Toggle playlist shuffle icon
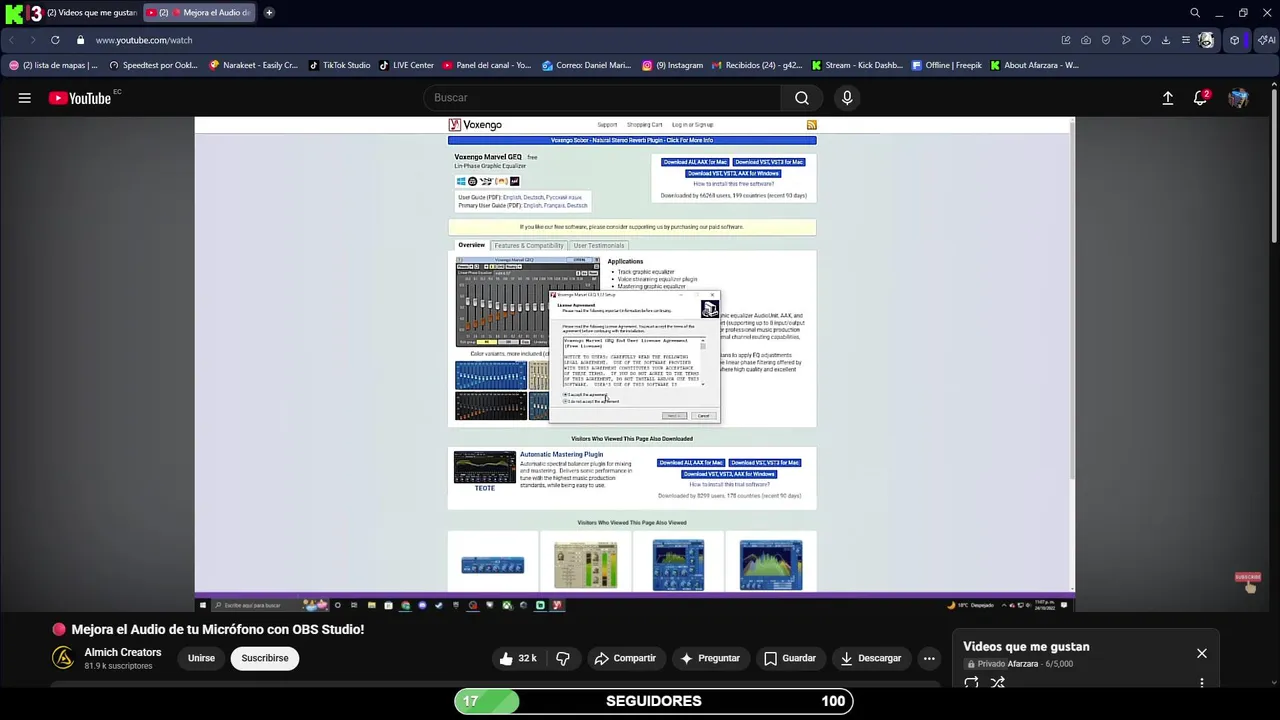1280x720 pixels. [x=997, y=683]
